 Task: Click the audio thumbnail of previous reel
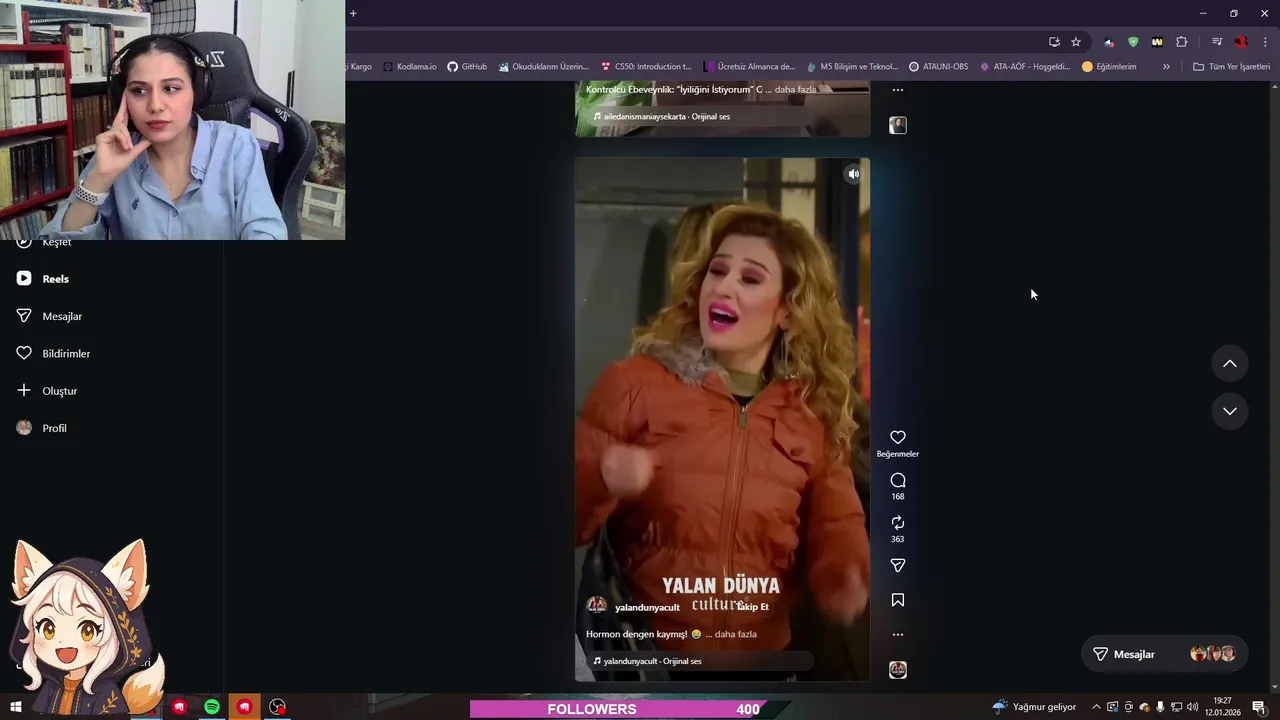tap(898, 125)
